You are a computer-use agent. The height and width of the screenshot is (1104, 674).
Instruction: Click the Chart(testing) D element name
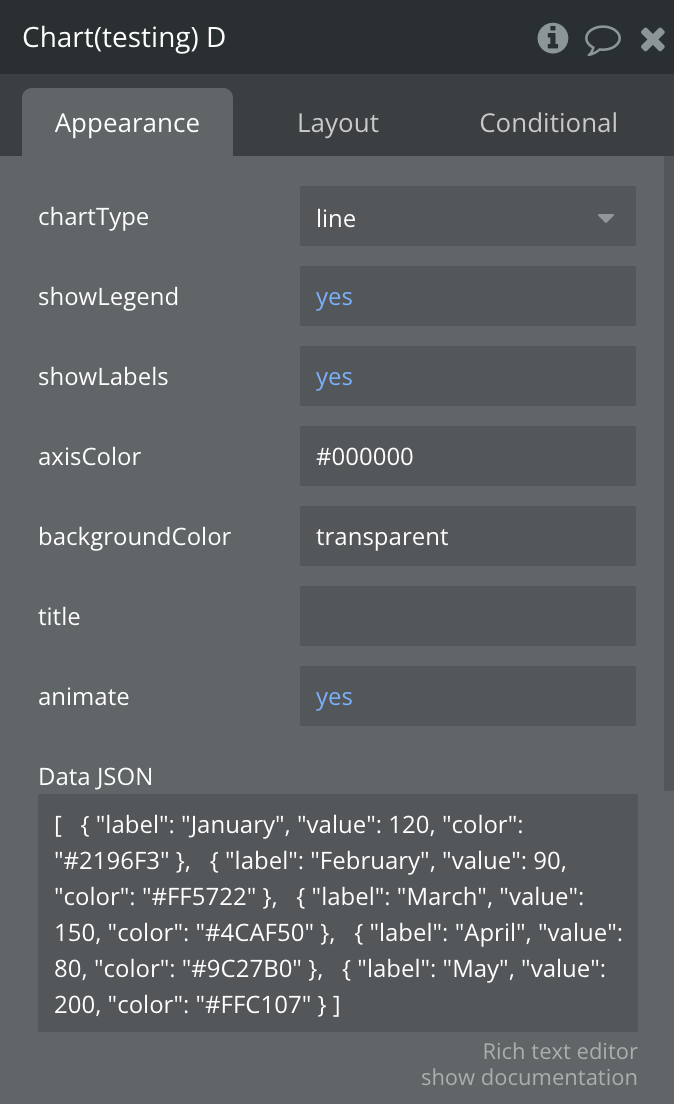pyautogui.click(x=124, y=38)
